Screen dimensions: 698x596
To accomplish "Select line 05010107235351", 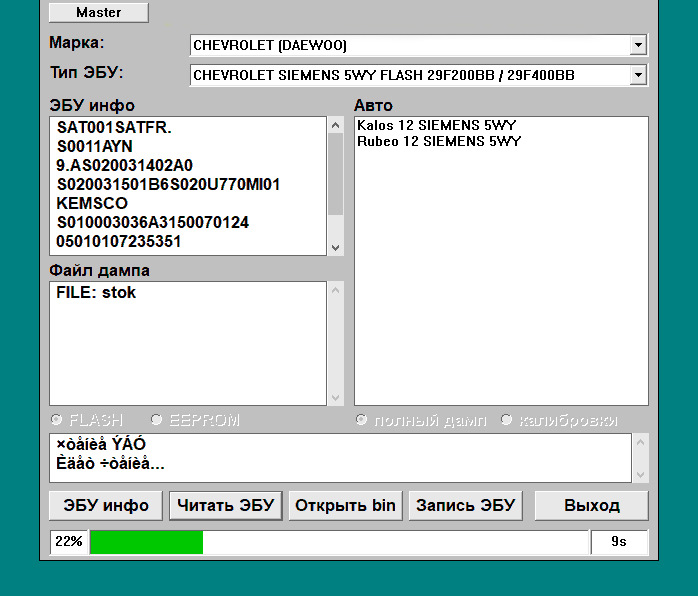I will click(118, 242).
